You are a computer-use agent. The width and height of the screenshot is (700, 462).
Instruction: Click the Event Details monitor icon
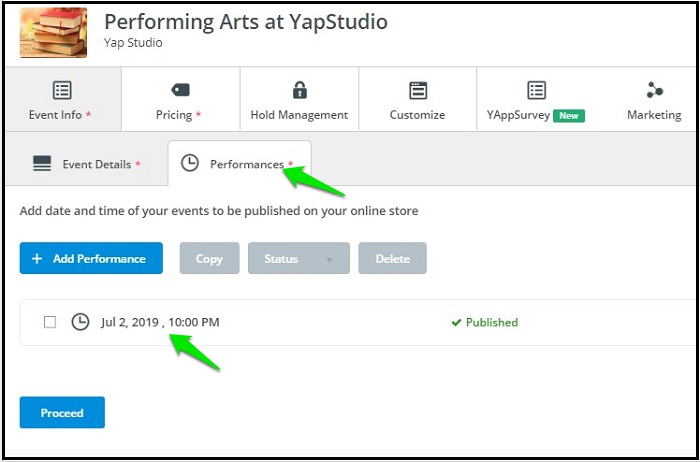point(42,164)
